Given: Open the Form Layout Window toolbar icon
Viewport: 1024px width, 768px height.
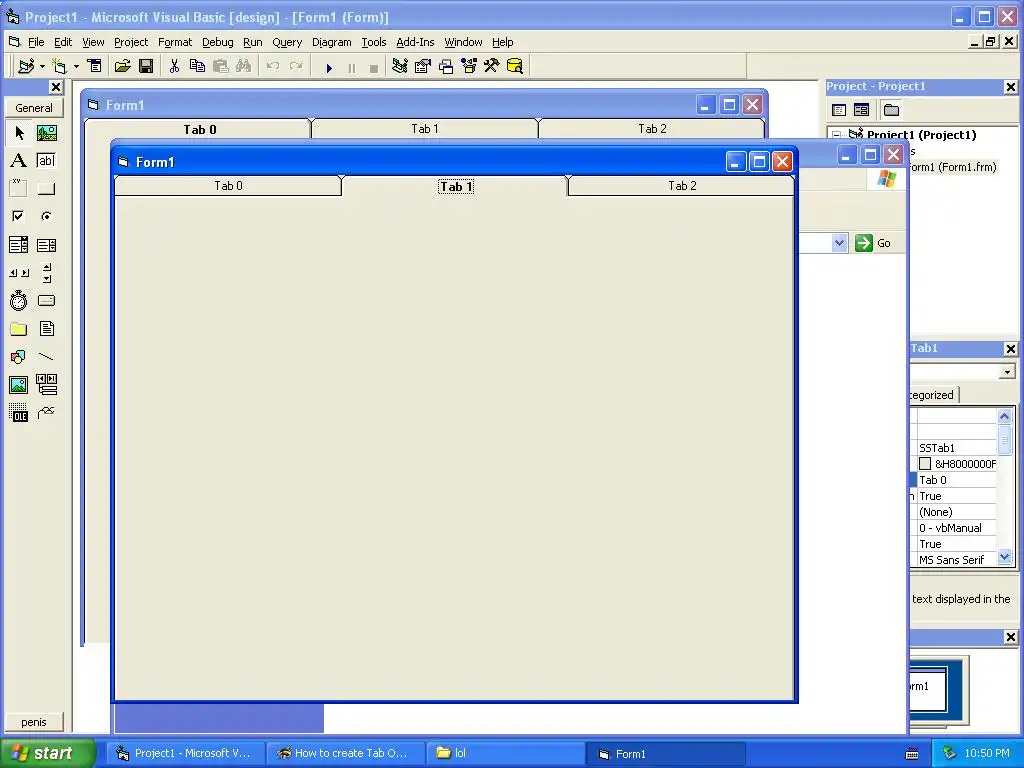Looking at the screenshot, I should (446, 66).
